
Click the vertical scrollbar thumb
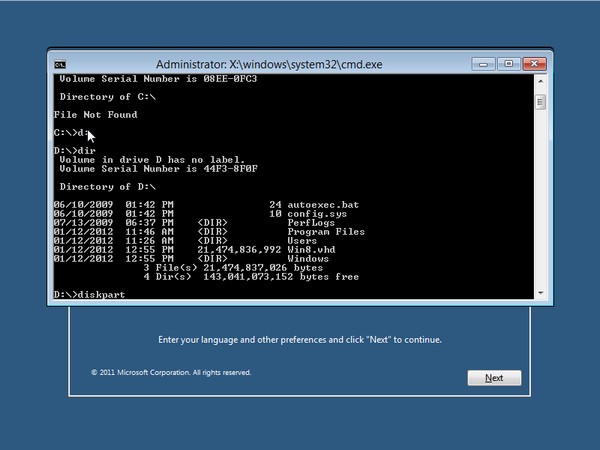point(540,101)
